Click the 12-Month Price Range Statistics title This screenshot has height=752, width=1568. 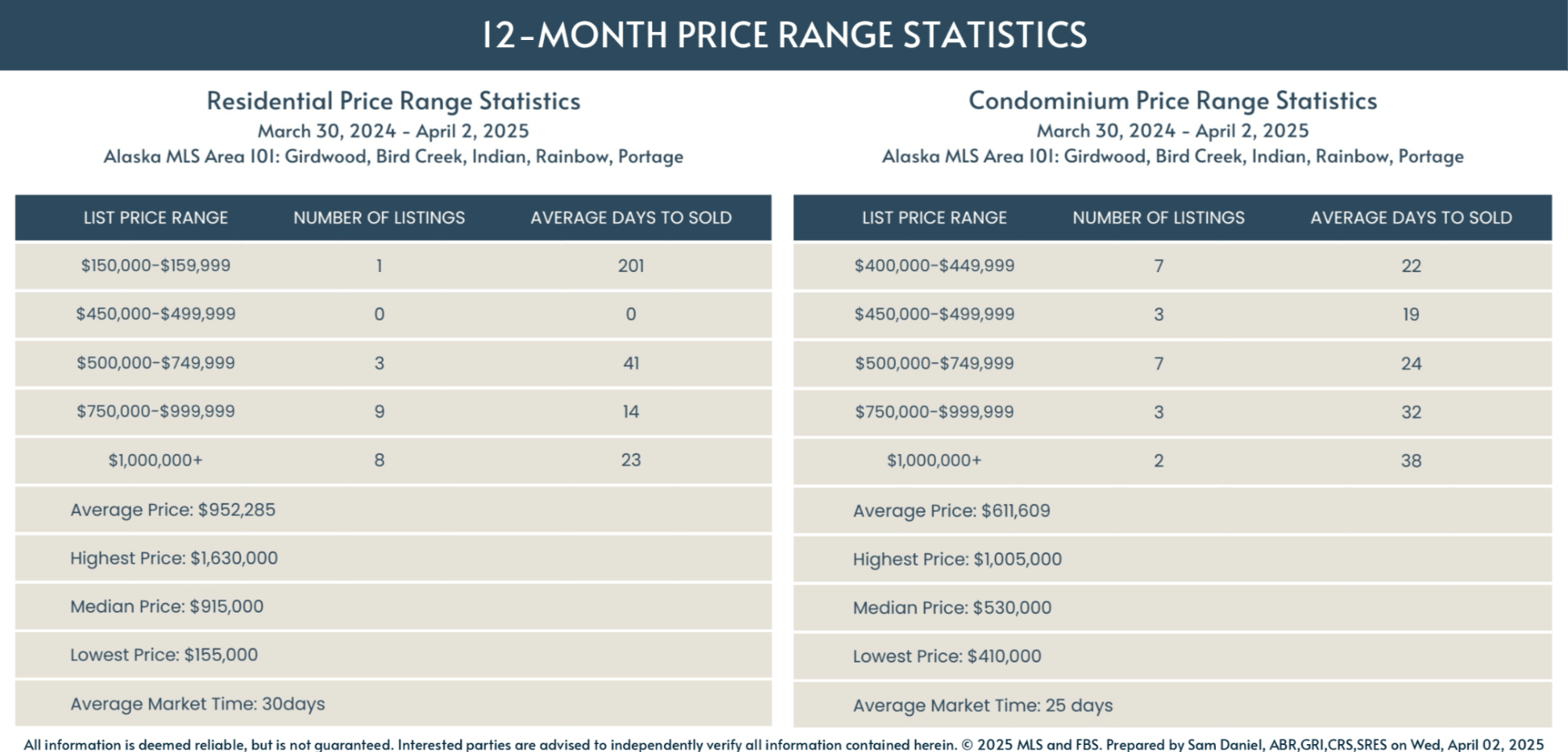tap(784, 35)
